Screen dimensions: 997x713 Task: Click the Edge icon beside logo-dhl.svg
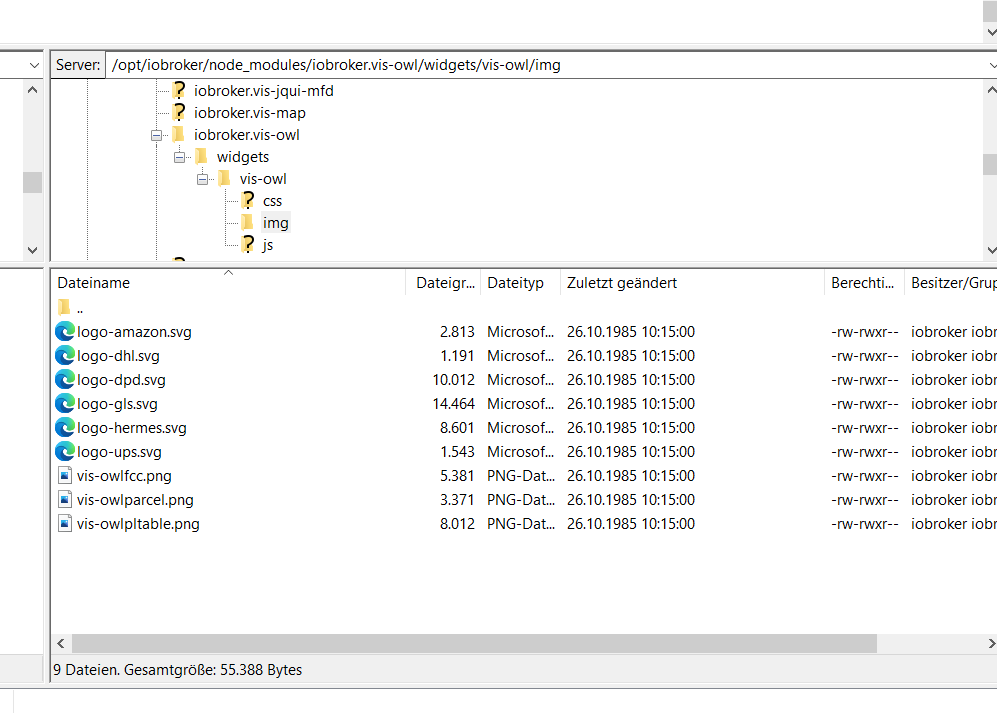65,356
